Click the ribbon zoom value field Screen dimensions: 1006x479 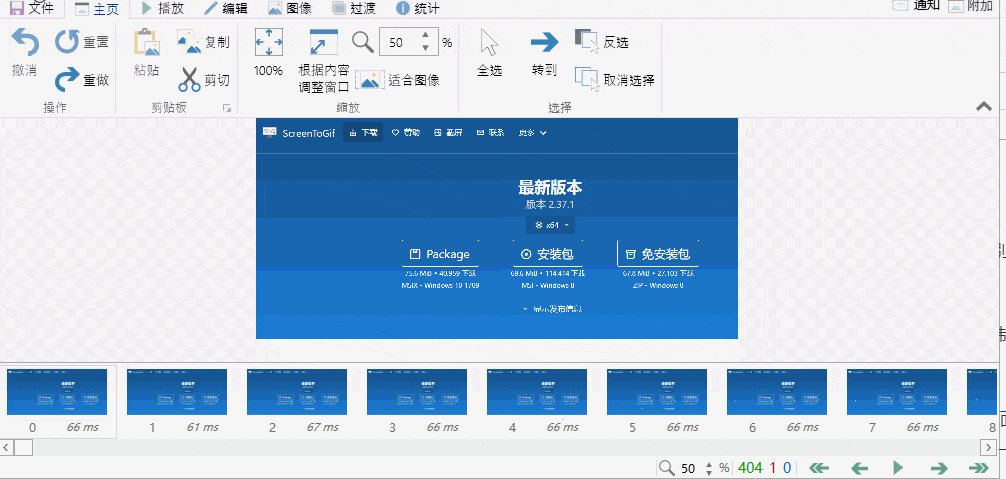click(398, 42)
